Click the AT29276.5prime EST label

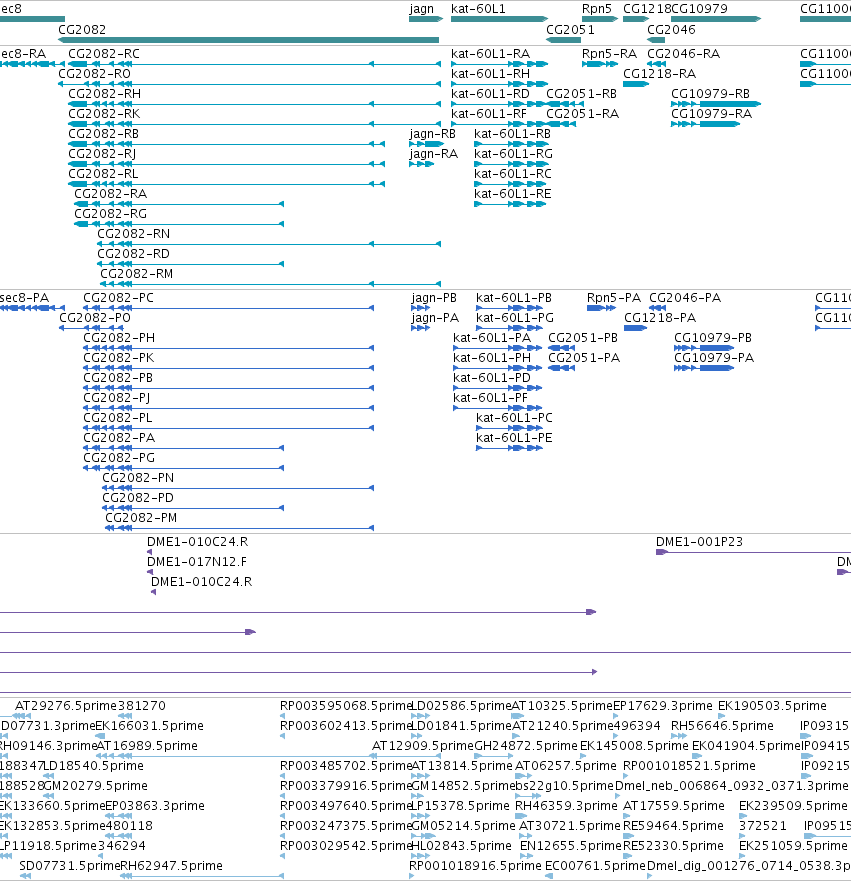(x=66, y=706)
